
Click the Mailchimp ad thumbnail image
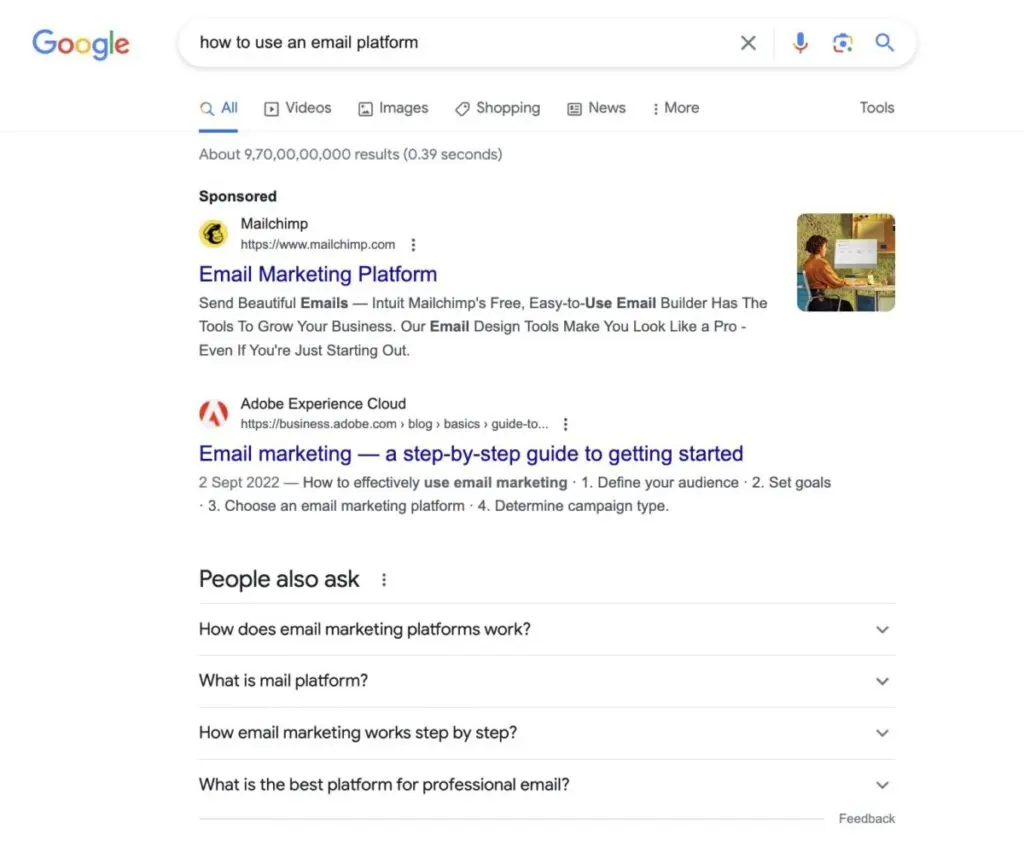tap(845, 262)
